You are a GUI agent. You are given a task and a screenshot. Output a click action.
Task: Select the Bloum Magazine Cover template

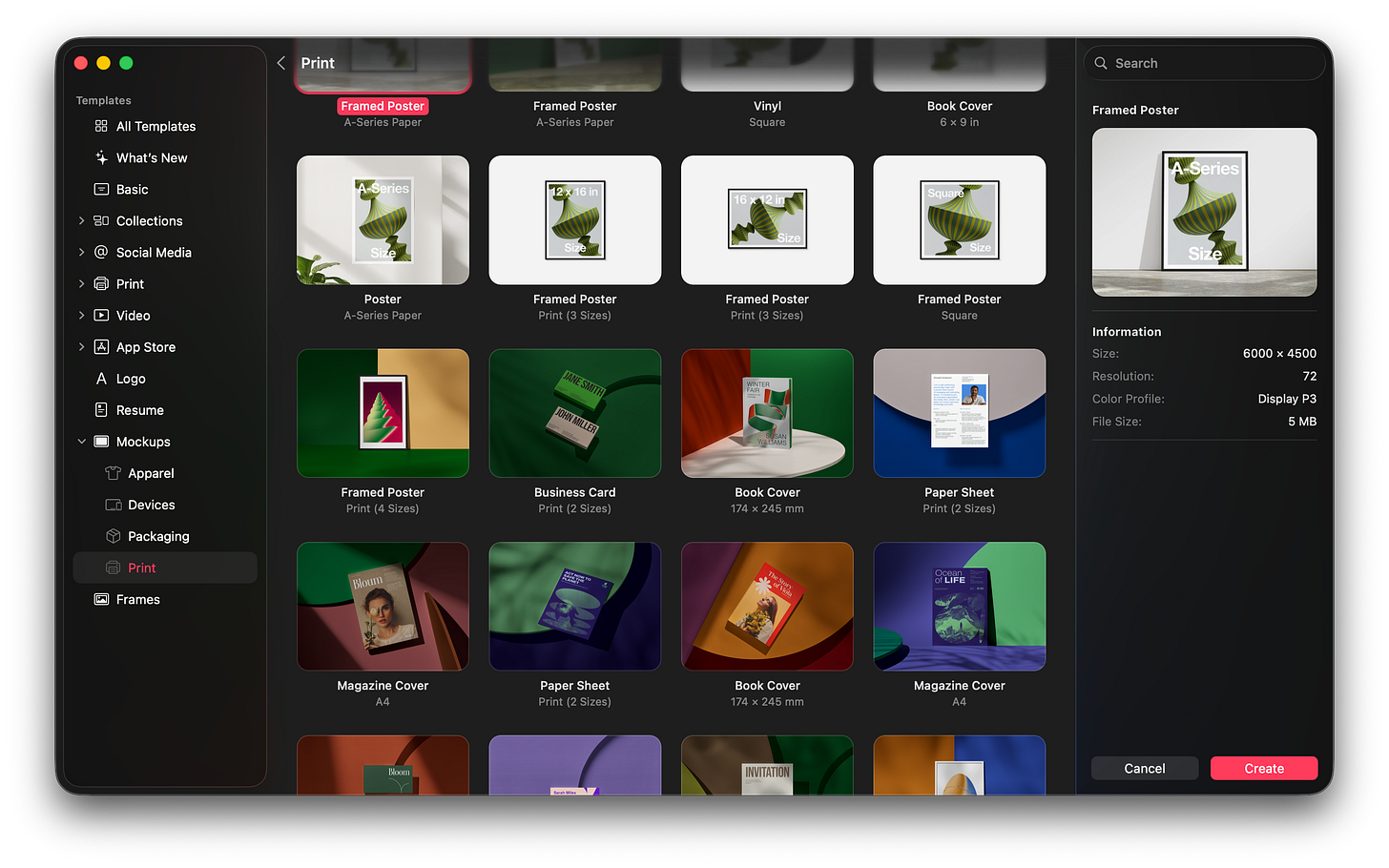click(383, 607)
